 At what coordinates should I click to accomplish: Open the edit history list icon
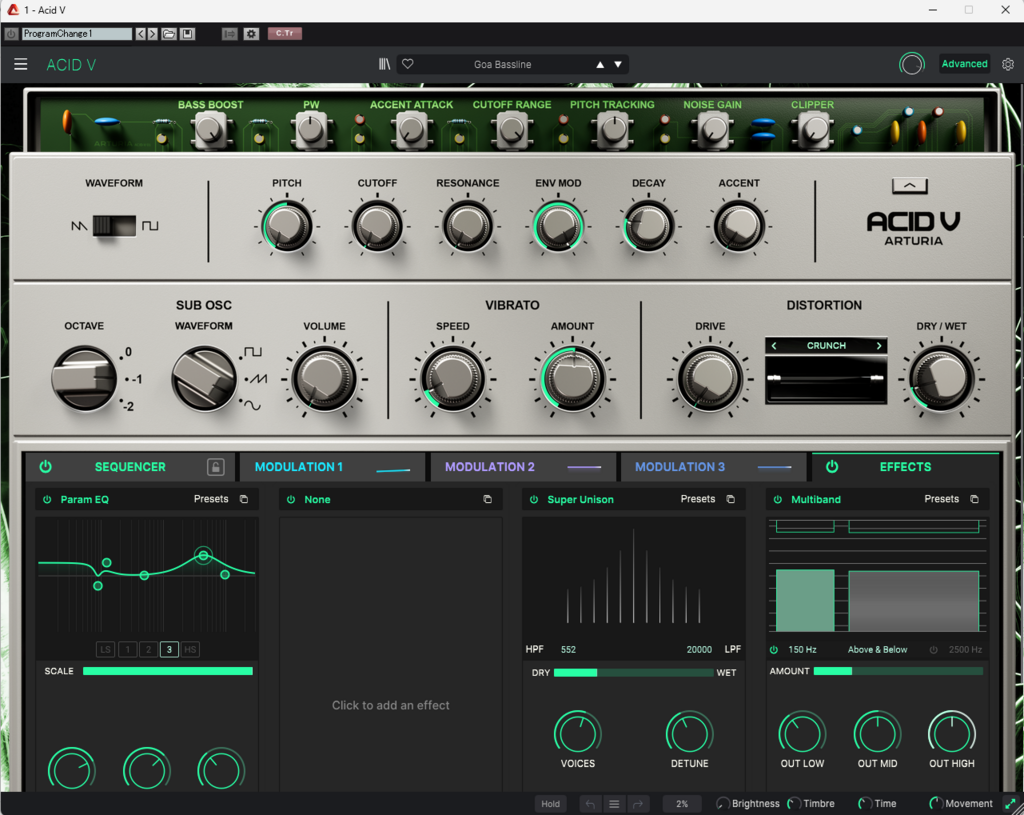614,804
